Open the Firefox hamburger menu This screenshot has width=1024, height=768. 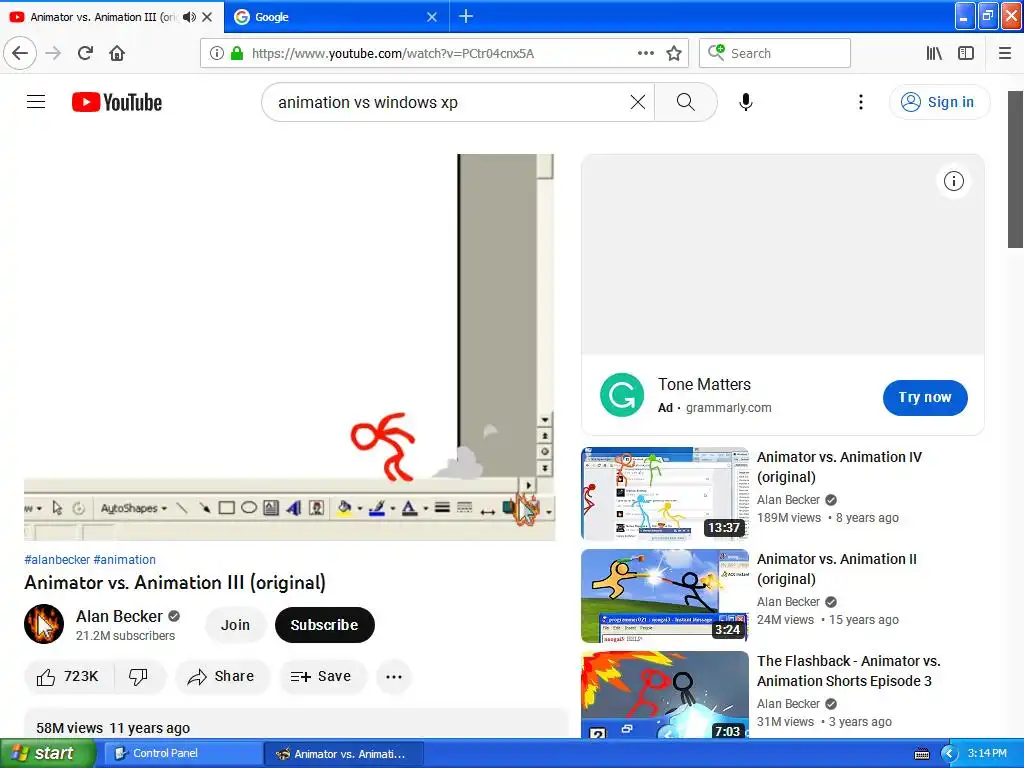point(1004,54)
